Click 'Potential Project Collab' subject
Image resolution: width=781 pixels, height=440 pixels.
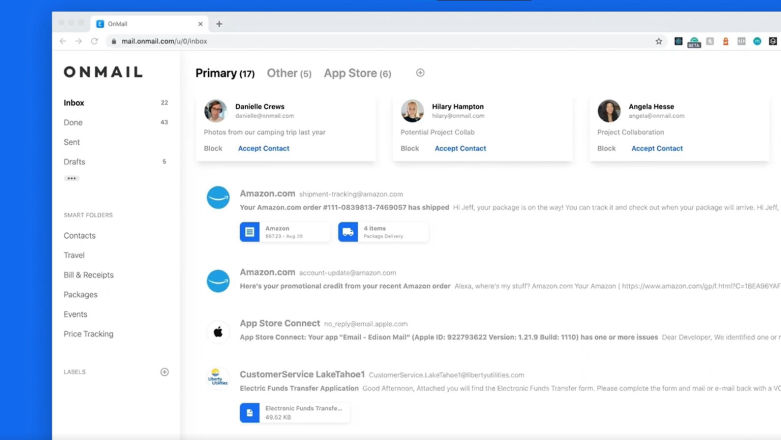tap(437, 132)
